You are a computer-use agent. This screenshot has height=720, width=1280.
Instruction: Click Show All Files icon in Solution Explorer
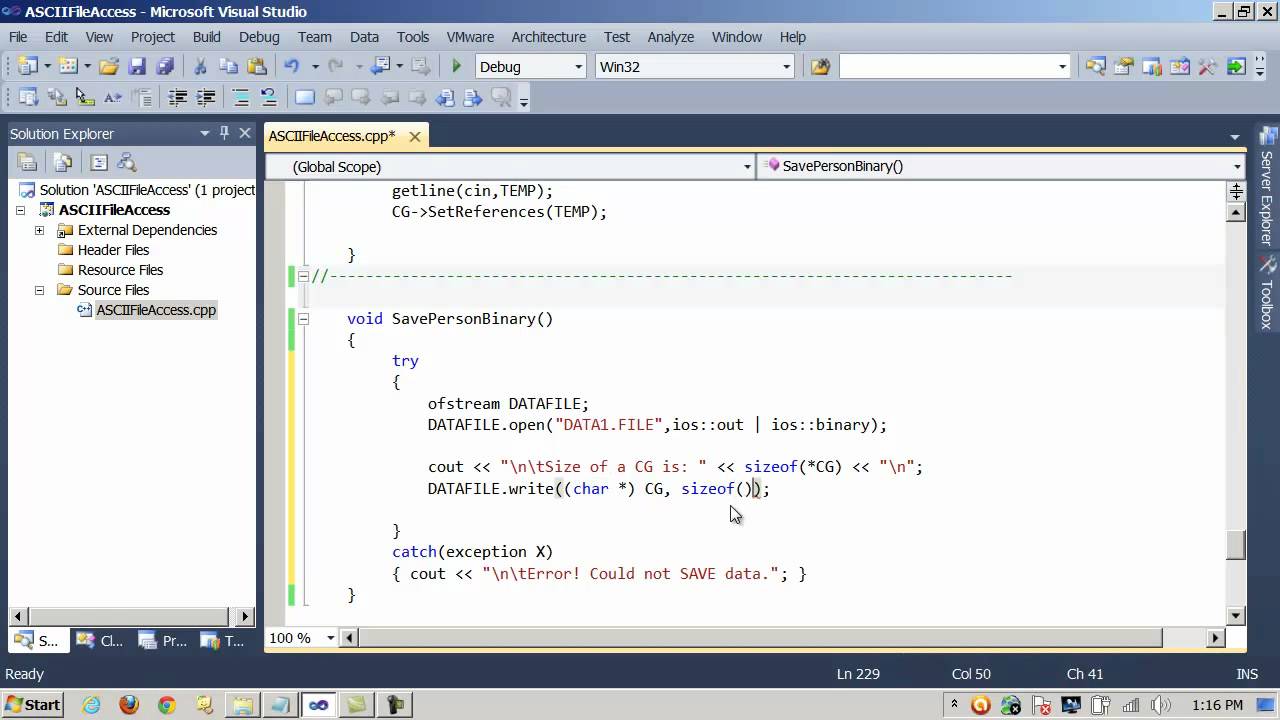63,162
